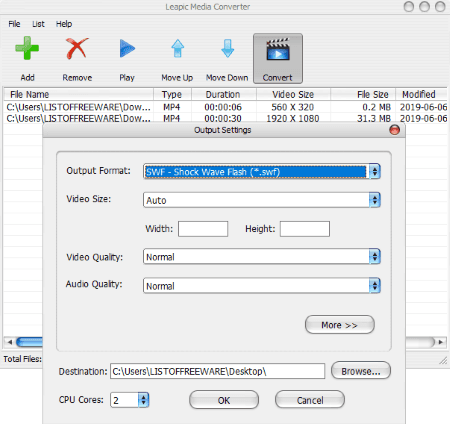Click the horizontal scrollbar right arrow
This screenshot has width=450, height=424.
(x=441, y=342)
